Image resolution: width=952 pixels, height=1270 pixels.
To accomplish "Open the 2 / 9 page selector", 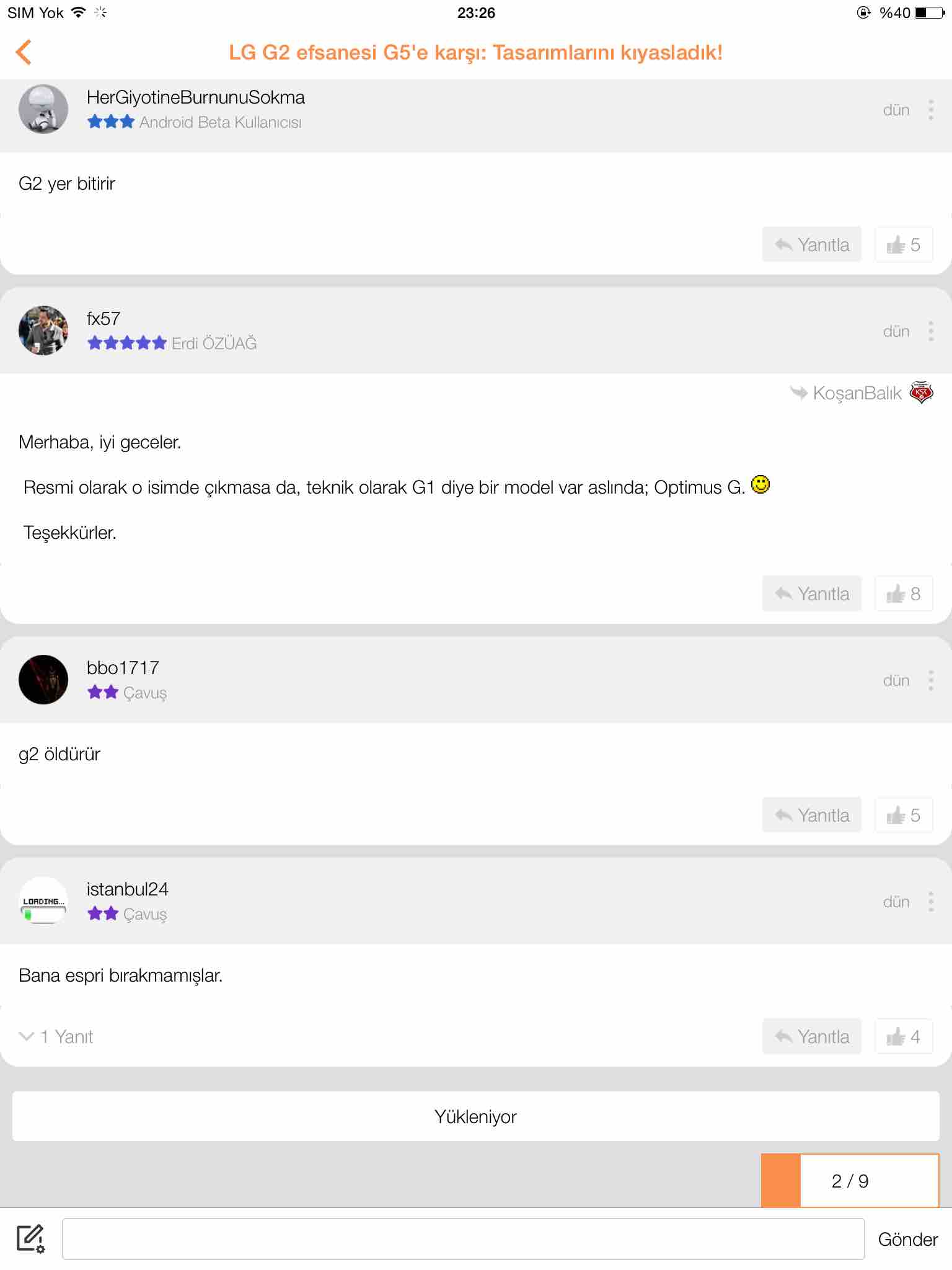I will (x=850, y=1181).
